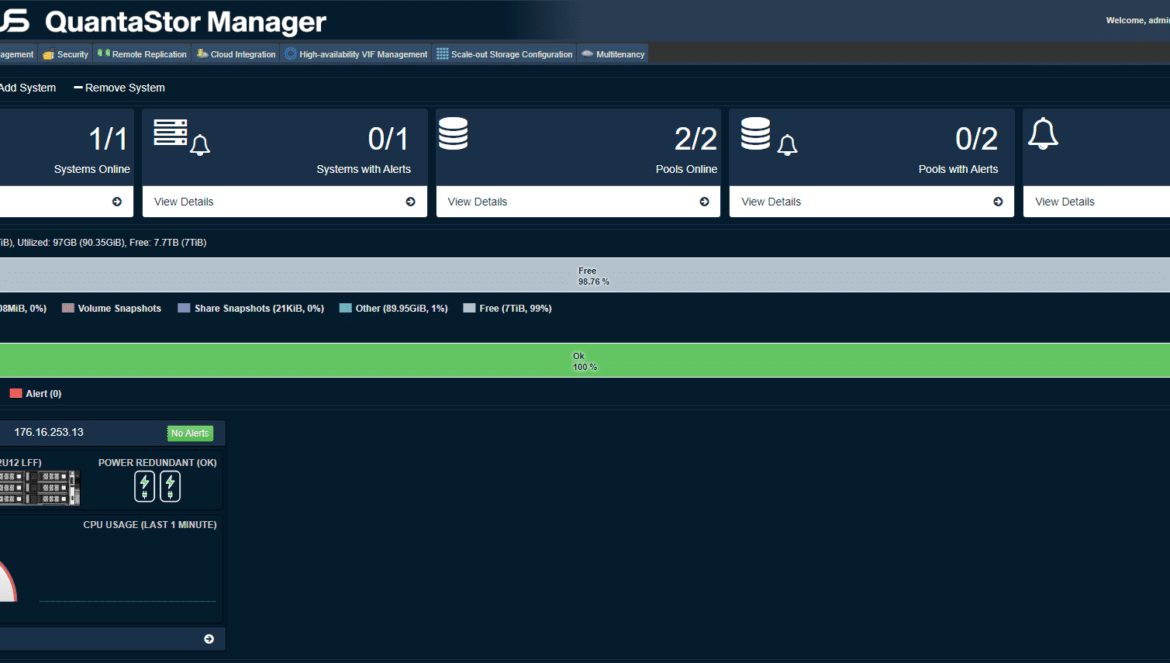Click the Systems with Alerts server-bell icon

tap(181, 137)
